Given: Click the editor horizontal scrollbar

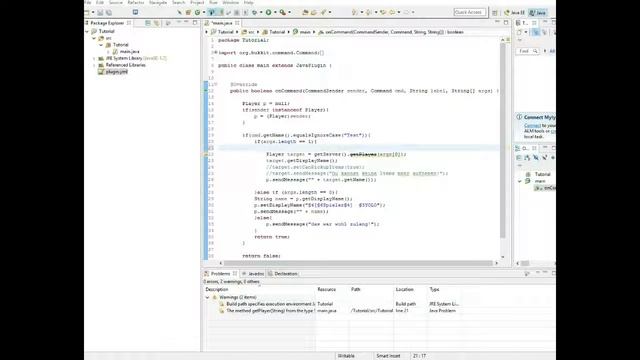Looking at the screenshot, I should 358,263.
